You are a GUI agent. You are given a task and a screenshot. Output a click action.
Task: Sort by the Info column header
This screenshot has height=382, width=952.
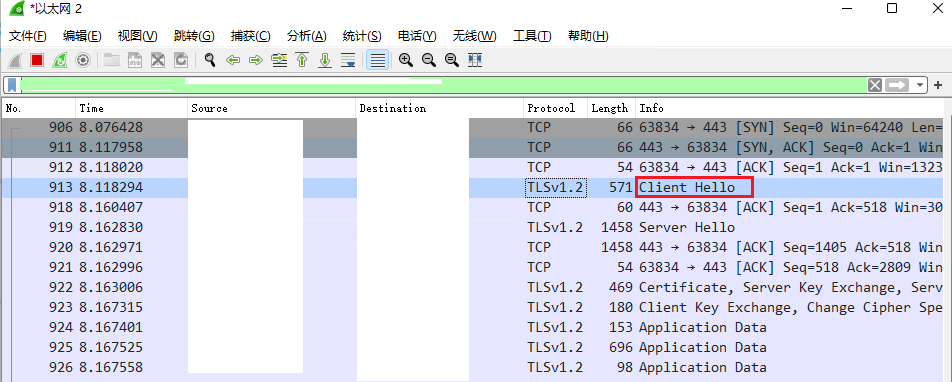tap(789, 108)
